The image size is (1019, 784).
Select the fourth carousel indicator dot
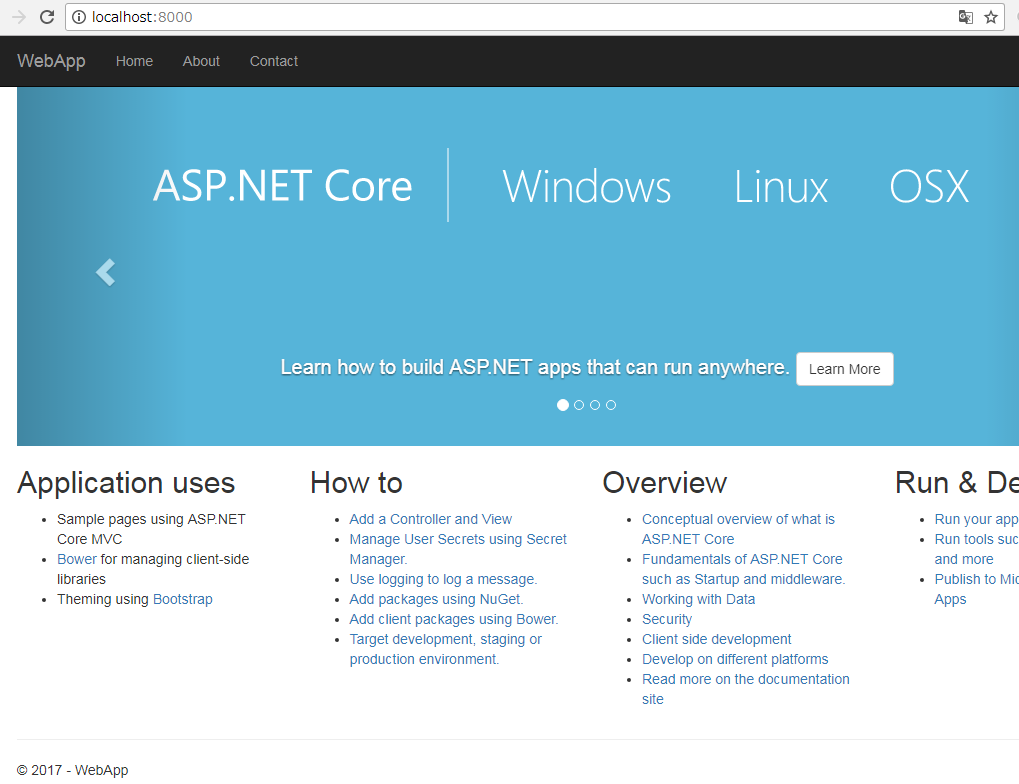tap(611, 405)
